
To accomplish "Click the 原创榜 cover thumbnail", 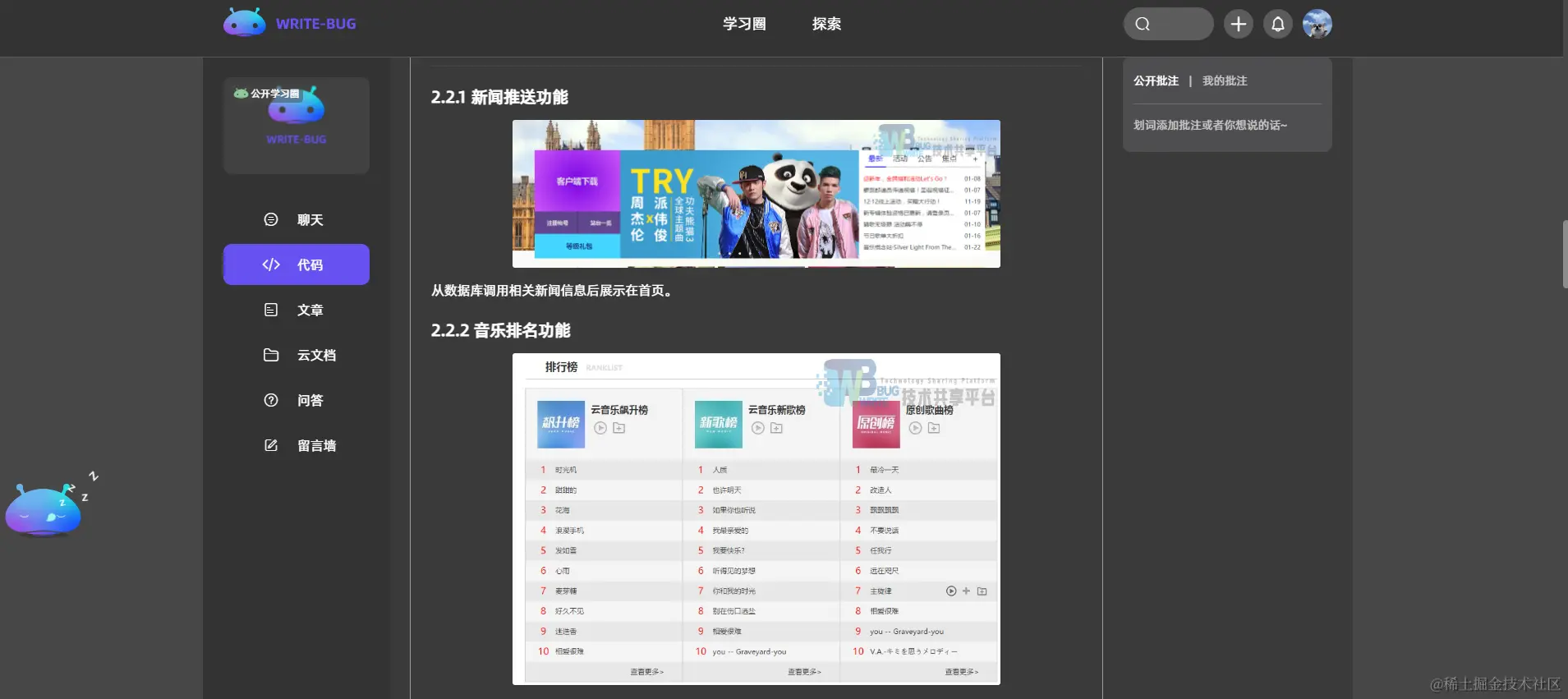I will click(876, 424).
